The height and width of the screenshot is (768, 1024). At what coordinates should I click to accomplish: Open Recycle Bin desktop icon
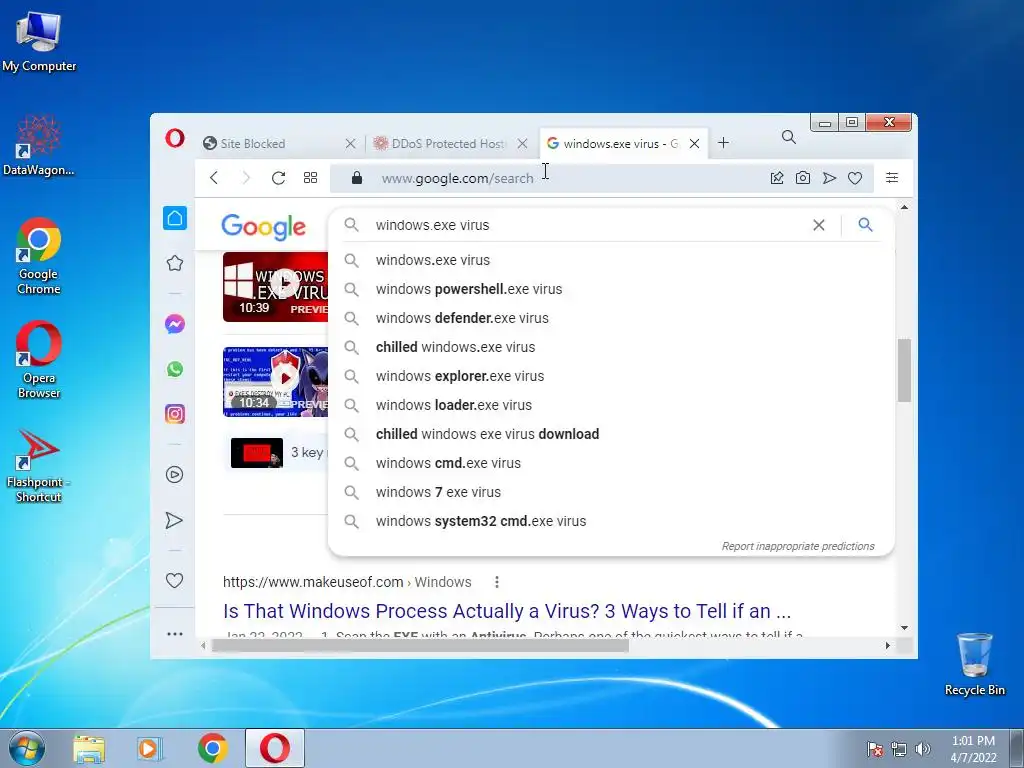pos(974,664)
